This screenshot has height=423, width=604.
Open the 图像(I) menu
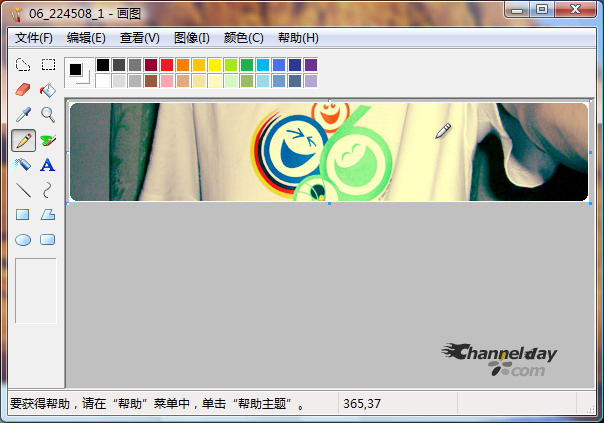coord(192,38)
